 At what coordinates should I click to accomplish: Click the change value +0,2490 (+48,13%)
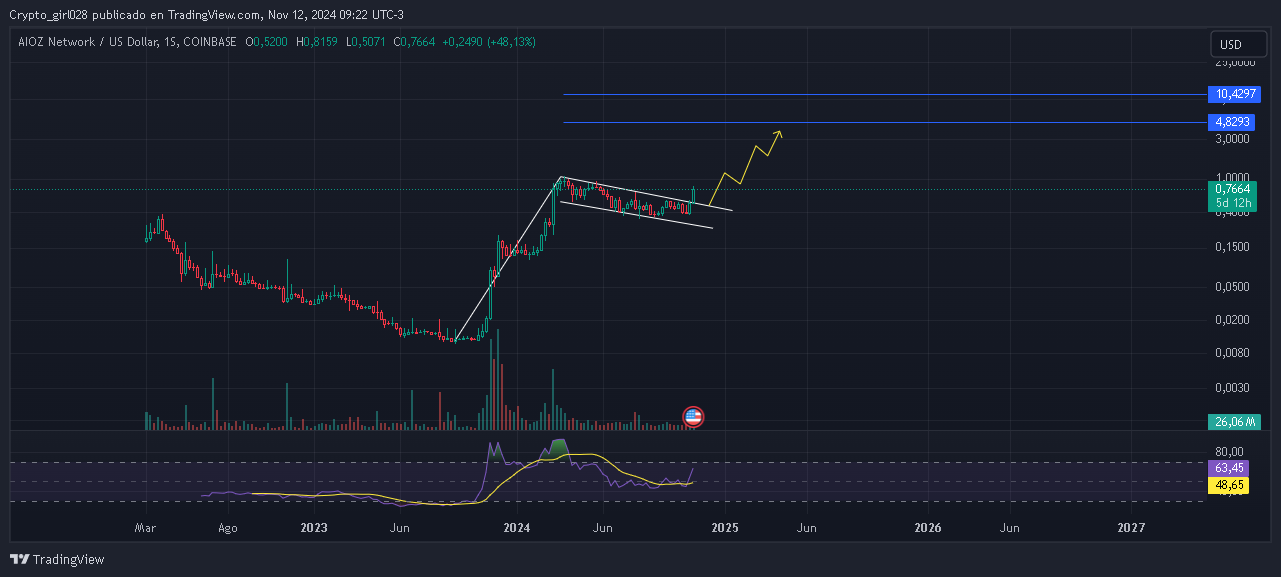[x=490, y=42]
